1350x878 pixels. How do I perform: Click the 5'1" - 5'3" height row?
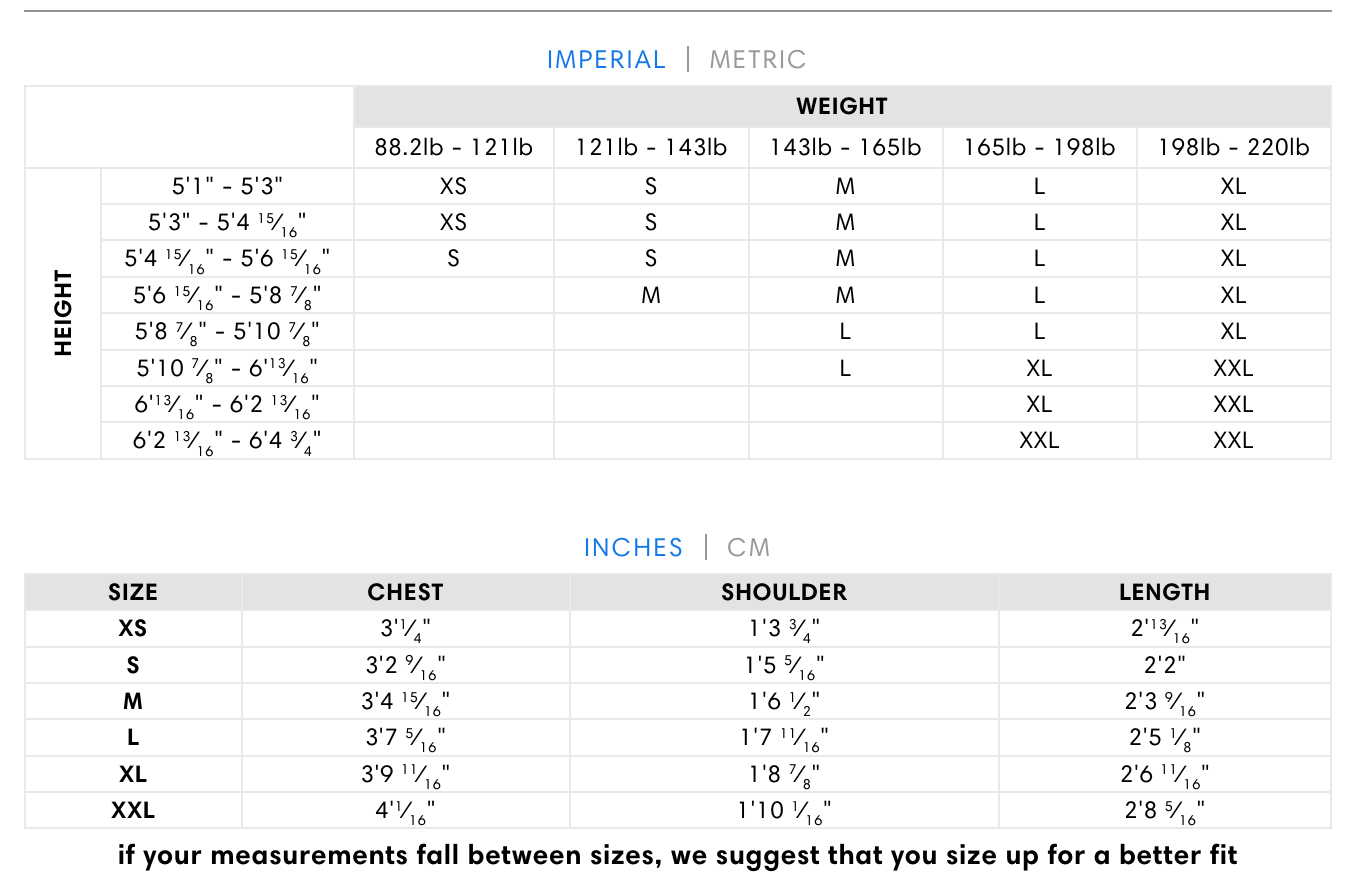[x=227, y=186]
